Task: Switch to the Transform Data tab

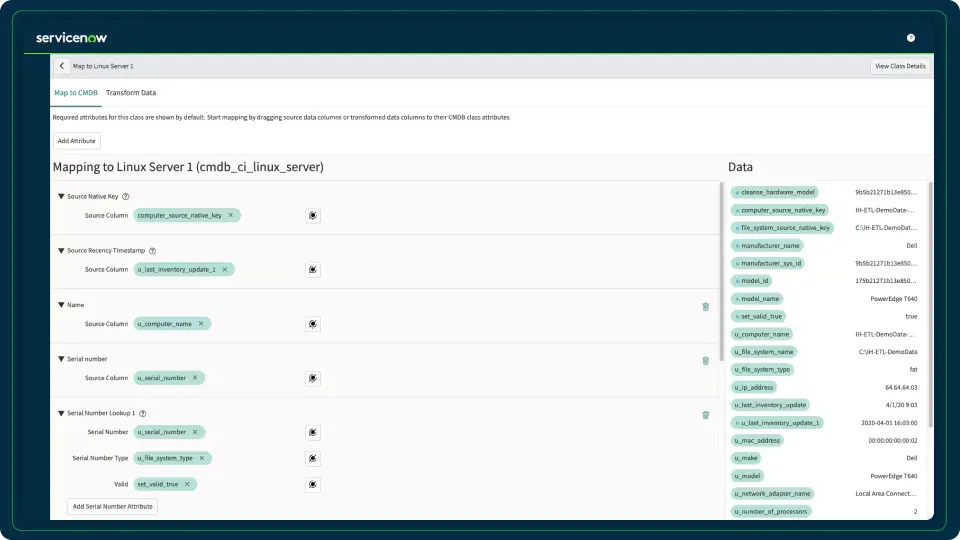Action: coord(131,93)
